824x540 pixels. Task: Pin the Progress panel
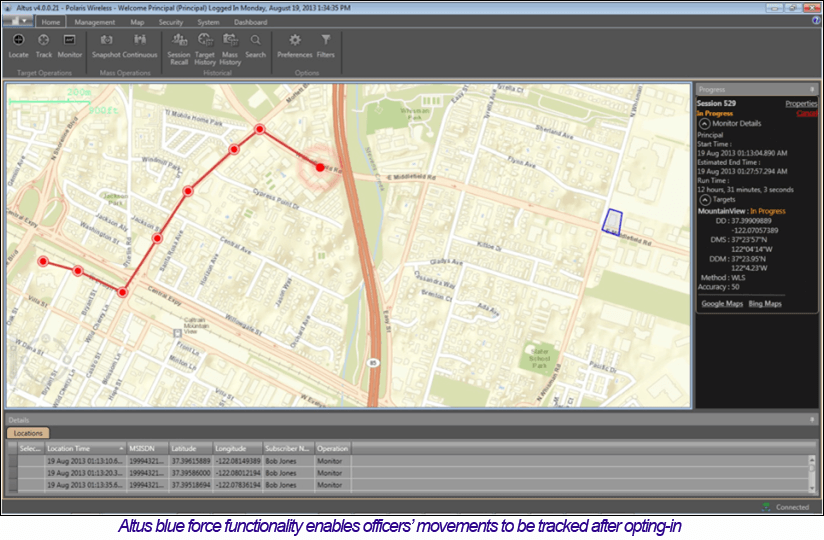pos(812,89)
